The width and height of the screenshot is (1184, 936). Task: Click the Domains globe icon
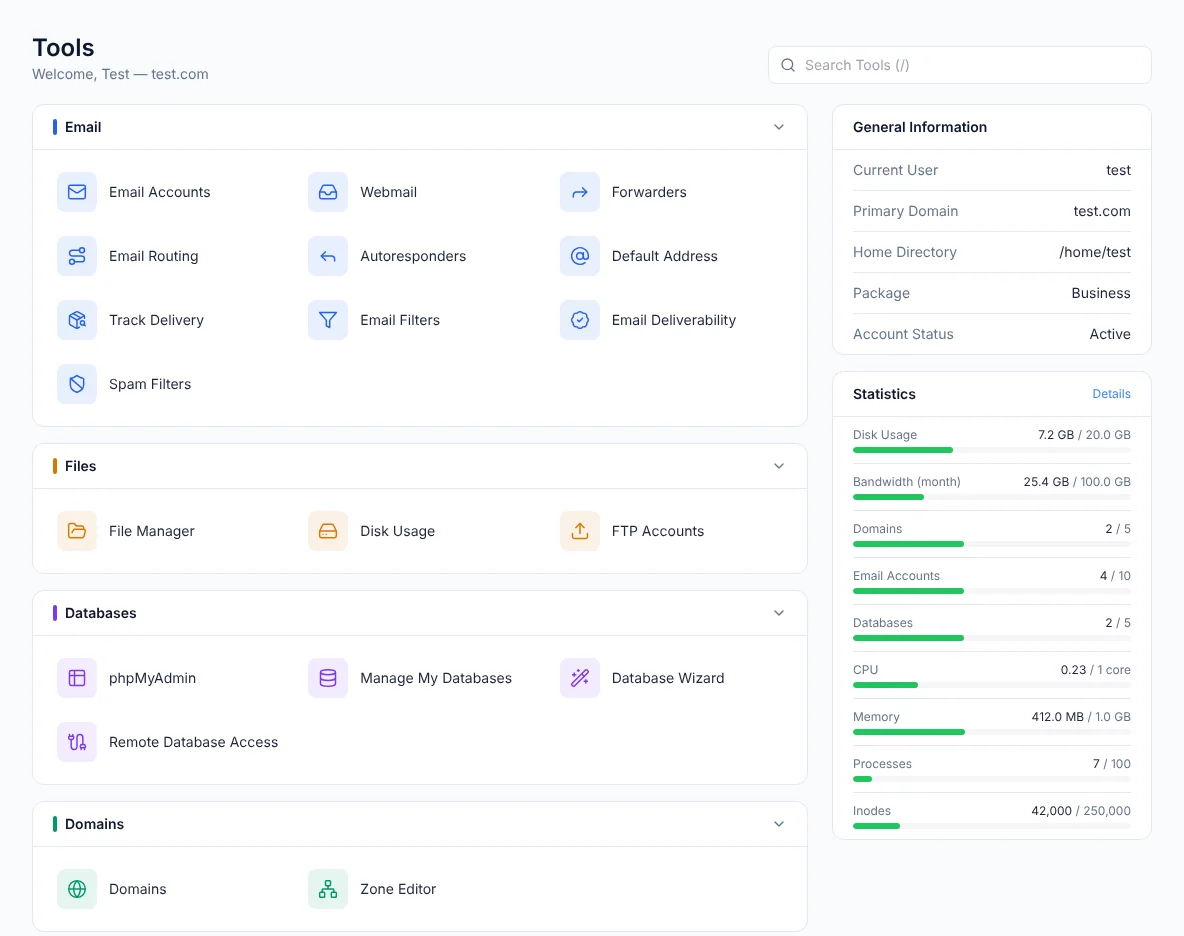[x=77, y=888]
